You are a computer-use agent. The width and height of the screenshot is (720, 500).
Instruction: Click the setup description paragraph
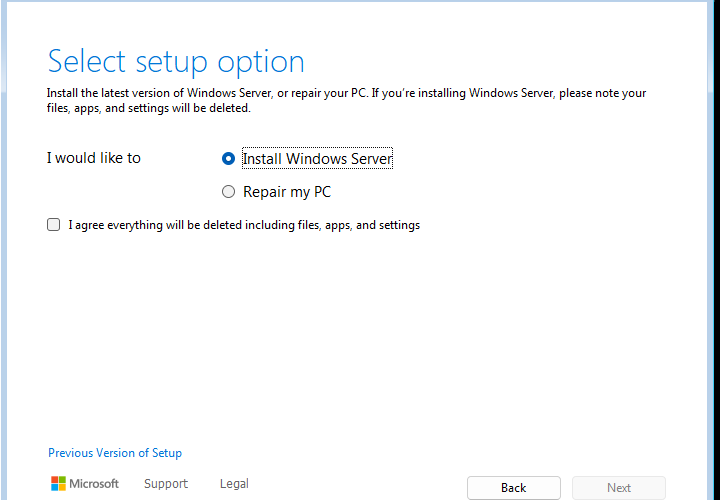point(346,101)
